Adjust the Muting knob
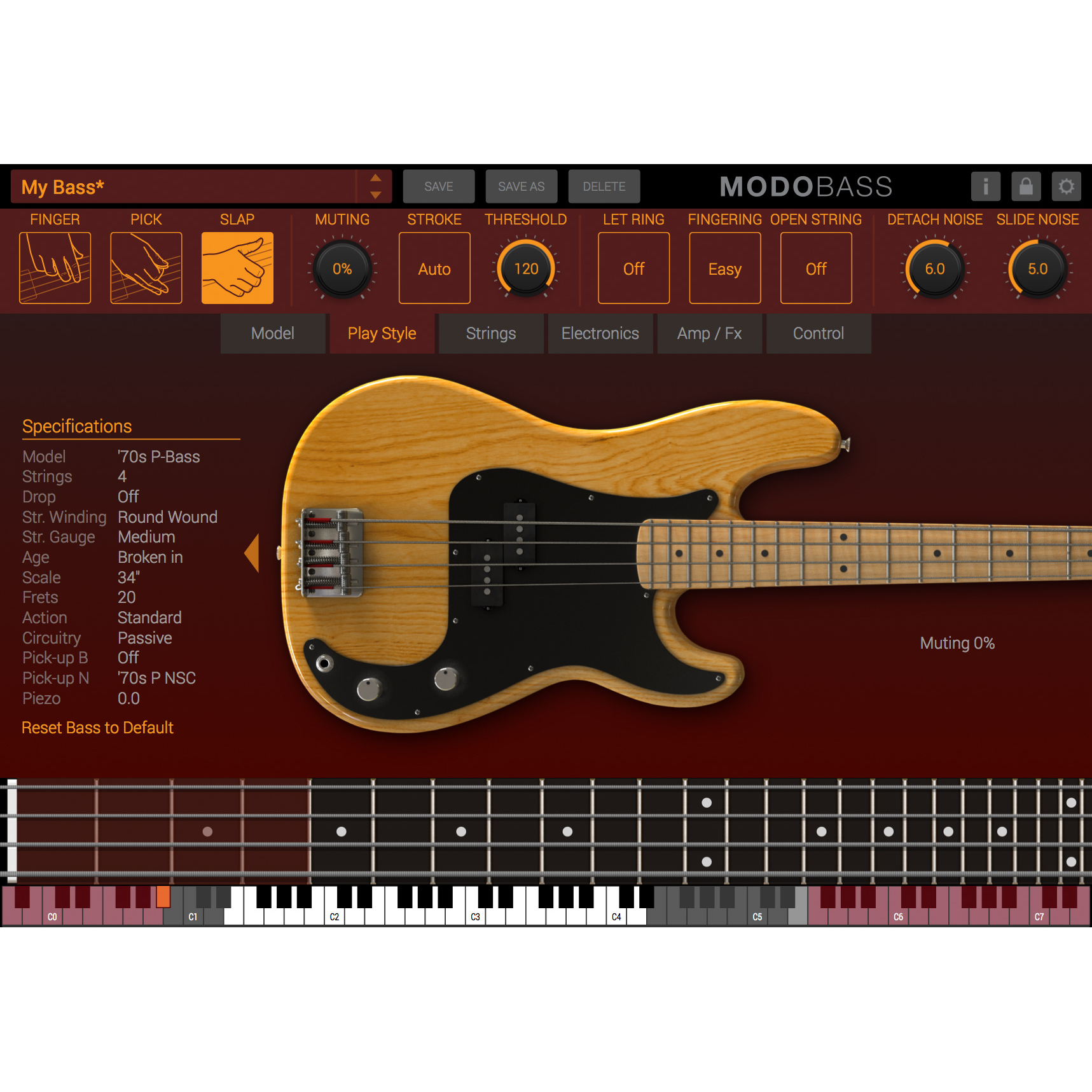The width and height of the screenshot is (1092, 1092). pyautogui.click(x=342, y=268)
